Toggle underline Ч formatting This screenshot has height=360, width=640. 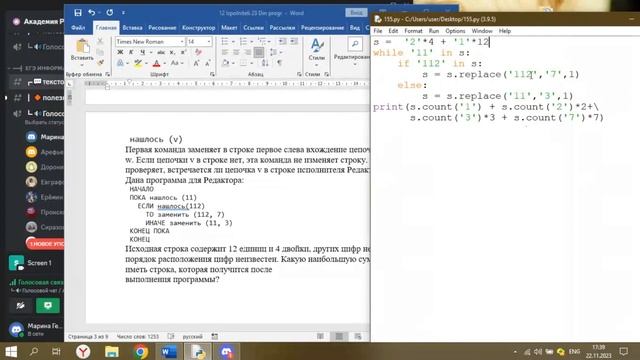(x=142, y=52)
